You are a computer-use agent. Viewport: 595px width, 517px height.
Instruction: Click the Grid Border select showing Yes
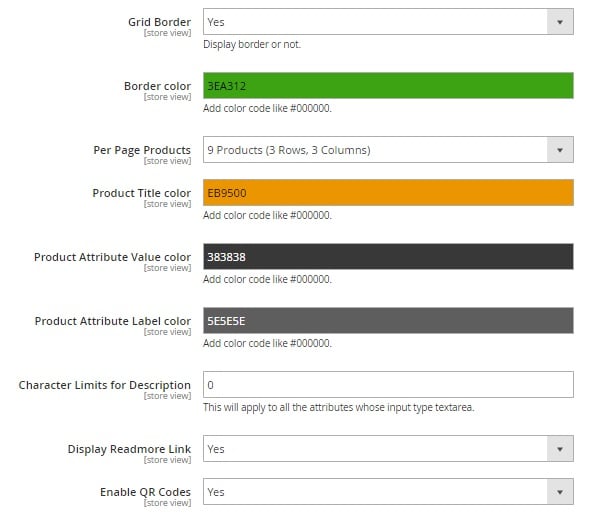coord(388,22)
